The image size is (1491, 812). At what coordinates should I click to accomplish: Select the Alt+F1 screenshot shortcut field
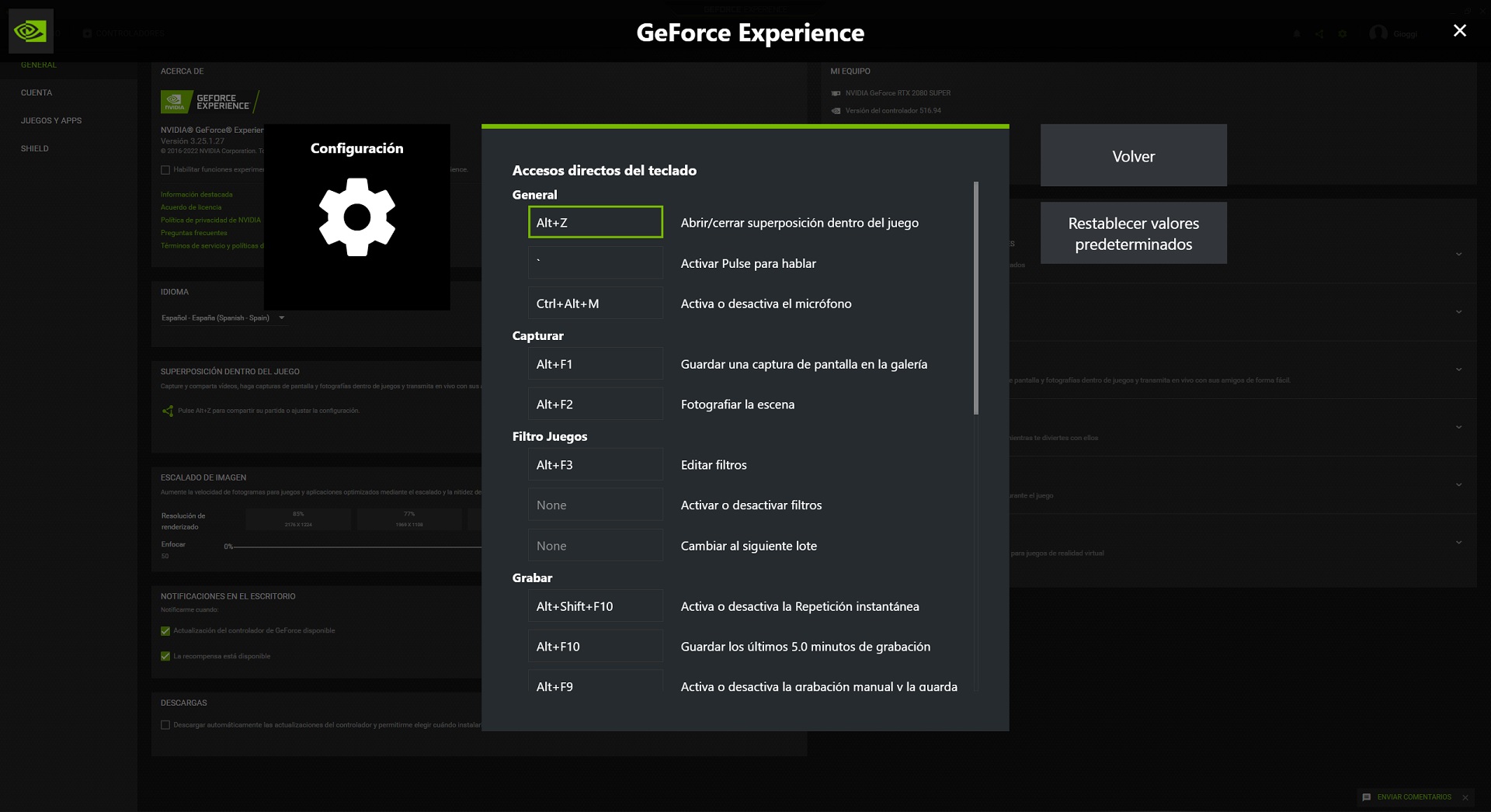595,364
